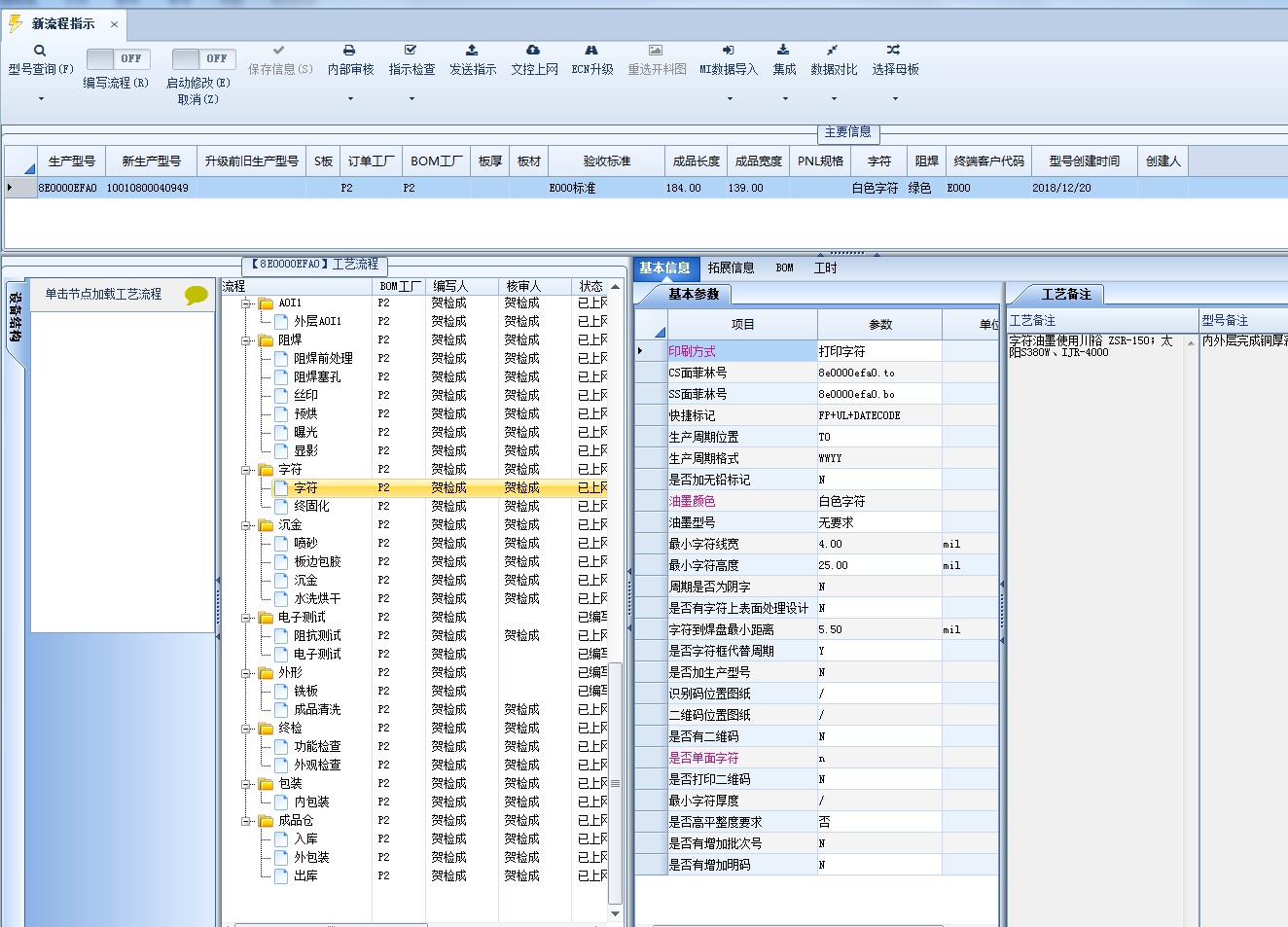Click the 白色字符 ink color value
Screen dimensions: 1288x927
coord(879,501)
